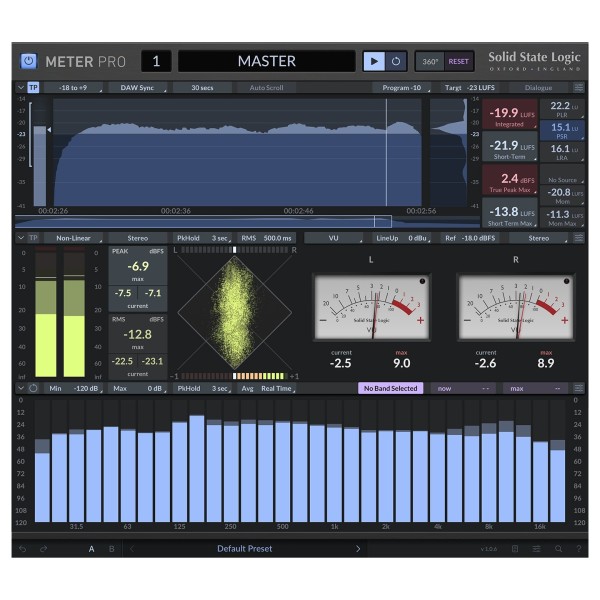
Task: Open spectrum section hamburger menu icon
Action: 579,388
